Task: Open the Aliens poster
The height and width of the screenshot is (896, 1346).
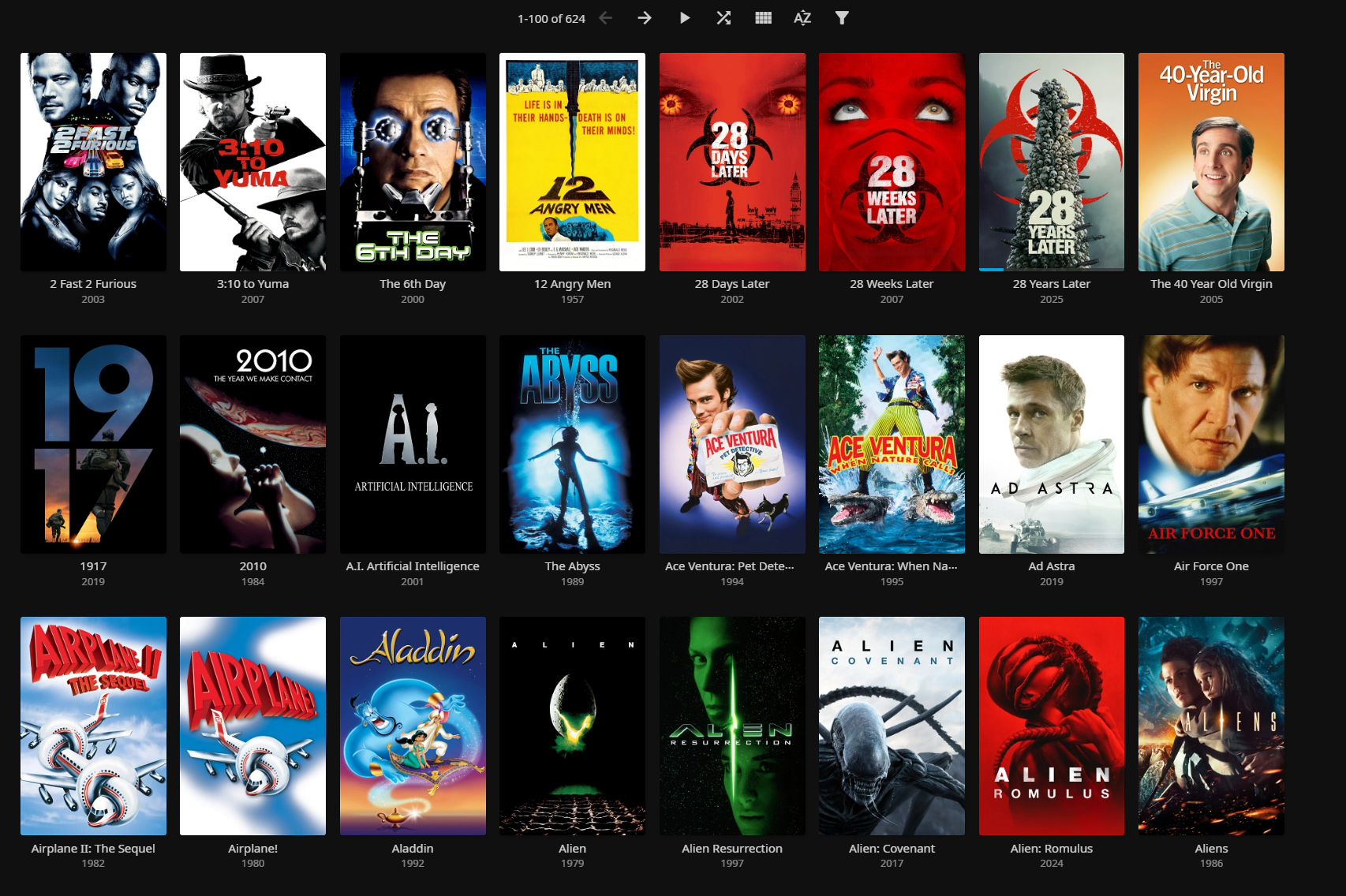Action: click(1211, 726)
